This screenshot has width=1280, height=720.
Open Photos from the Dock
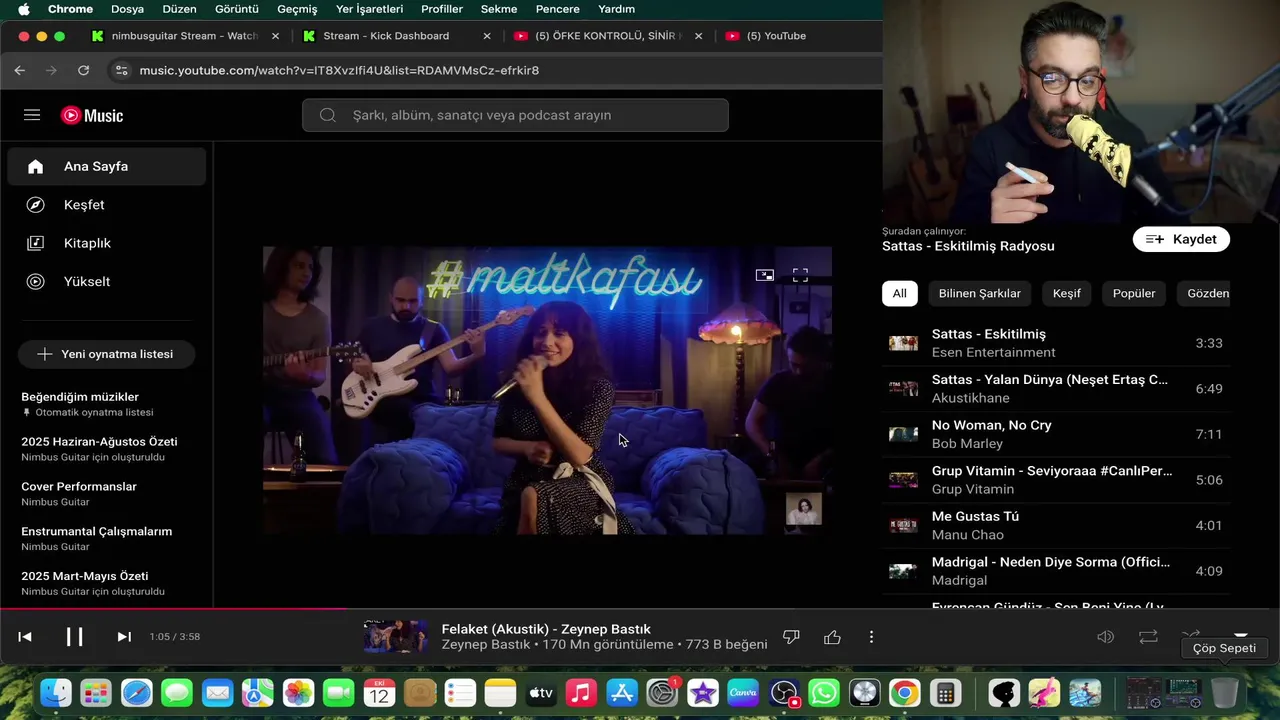298,692
